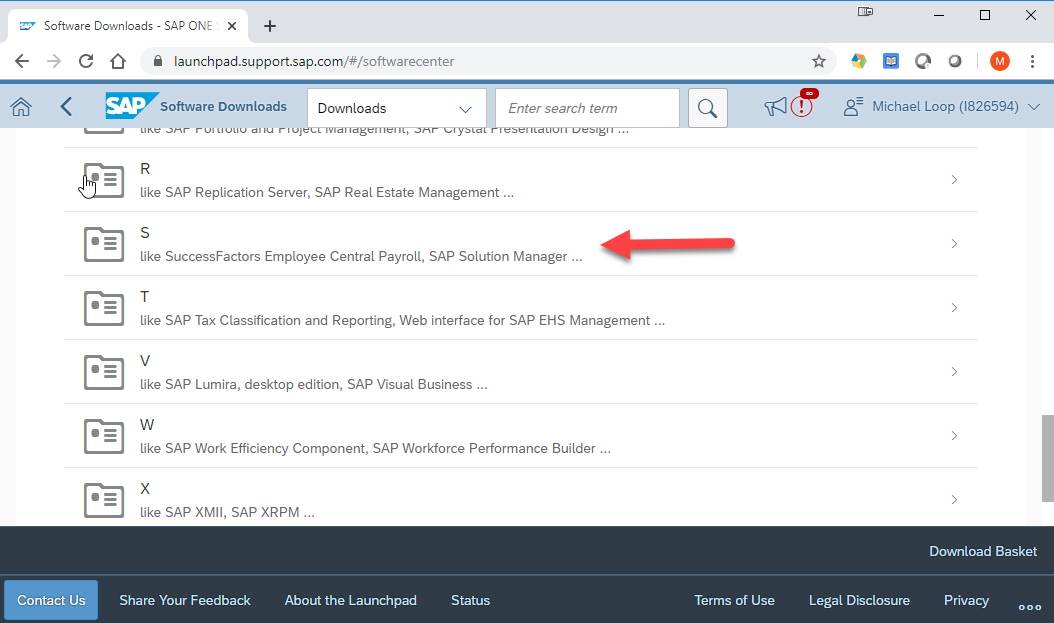Click "like SAP XMII, SAP XRPM" text
This screenshot has height=623, width=1054.
click(x=227, y=511)
